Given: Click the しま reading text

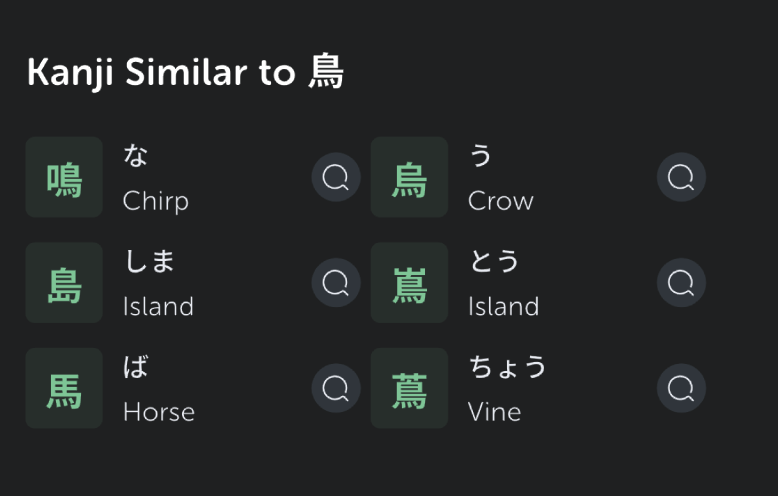Looking at the screenshot, I should [x=150, y=261].
